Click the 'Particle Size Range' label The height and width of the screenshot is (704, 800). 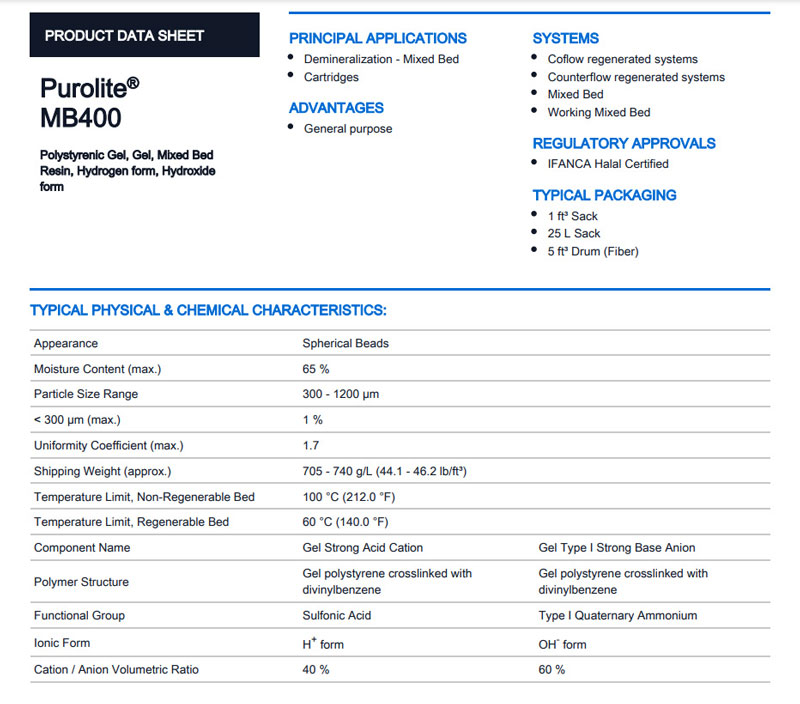point(86,394)
